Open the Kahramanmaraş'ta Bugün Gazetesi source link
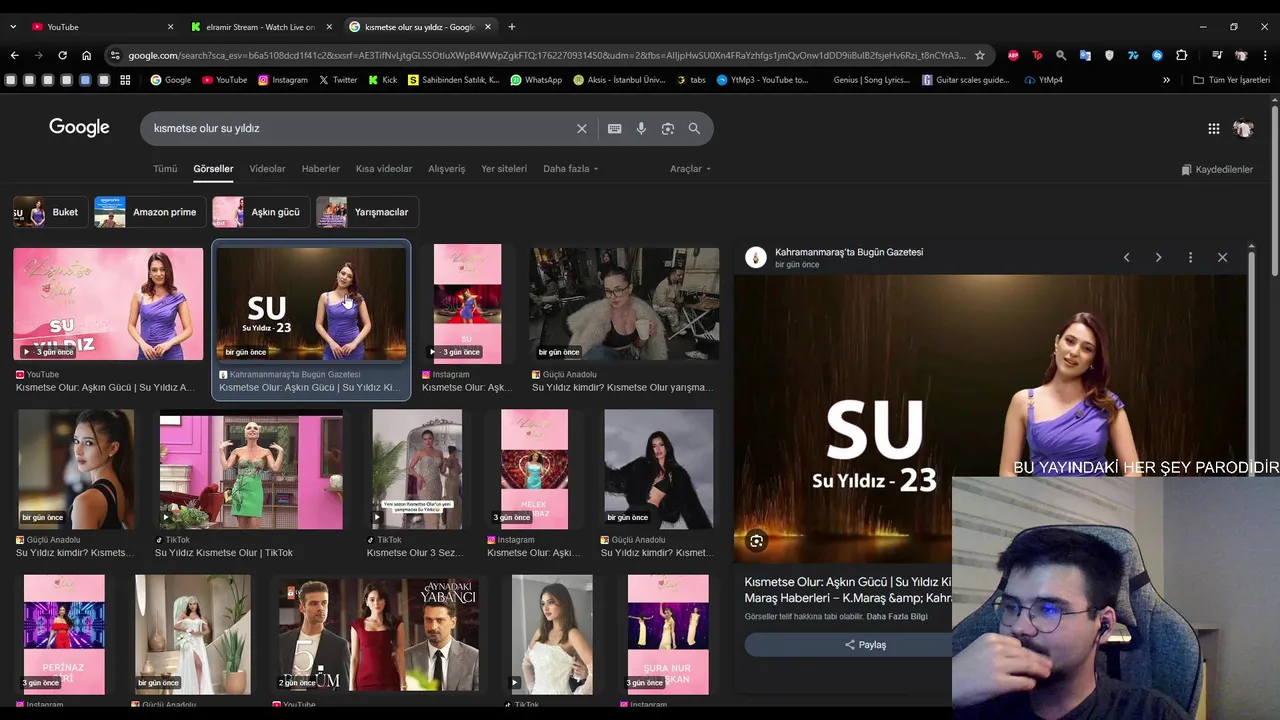This screenshot has width=1280, height=720. 849,252
